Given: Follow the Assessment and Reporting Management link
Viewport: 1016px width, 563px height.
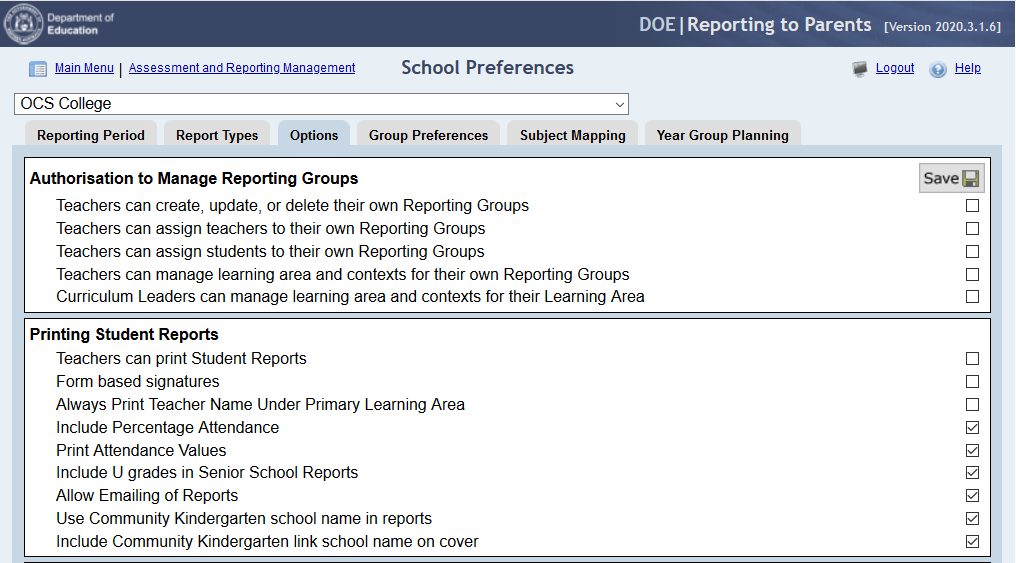Looking at the screenshot, I should point(242,68).
